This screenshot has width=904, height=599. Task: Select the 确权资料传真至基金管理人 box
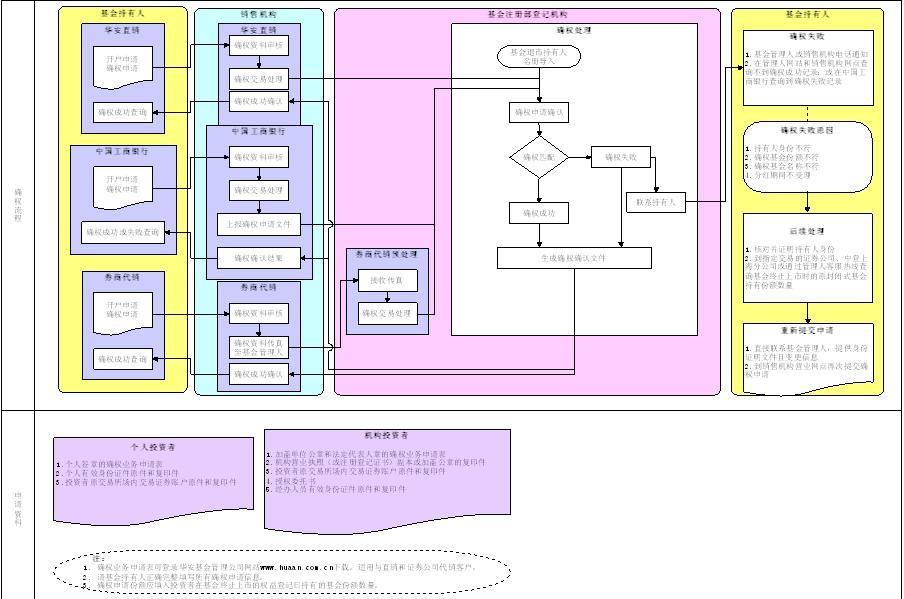click(x=259, y=347)
